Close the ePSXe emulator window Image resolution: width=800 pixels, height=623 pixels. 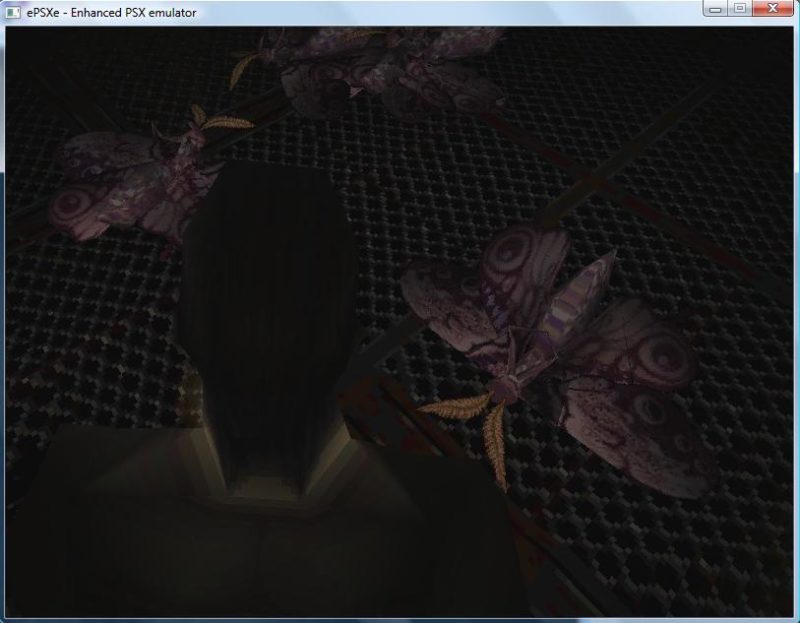click(773, 9)
